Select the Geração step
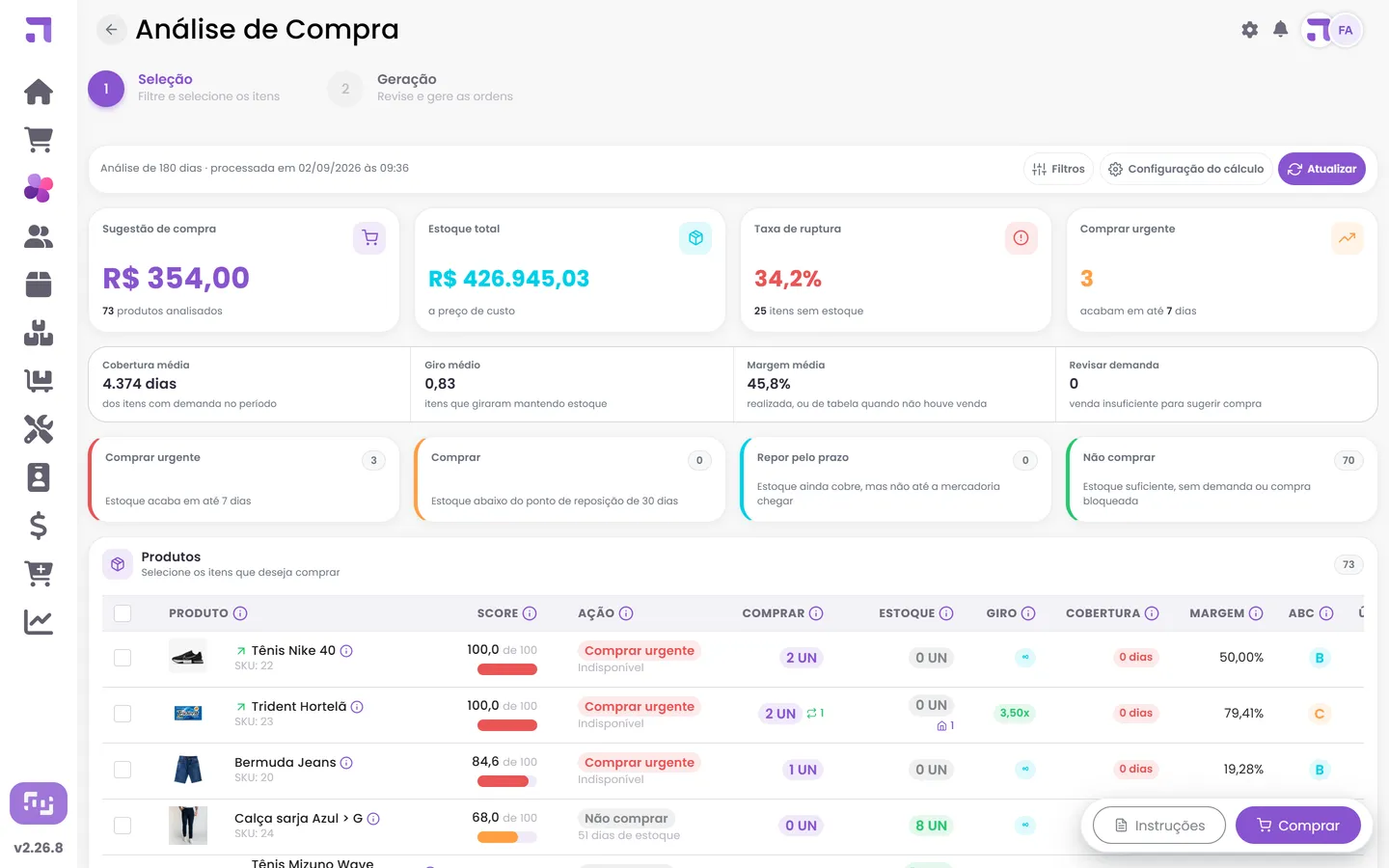The image size is (1389, 868). click(x=421, y=88)
